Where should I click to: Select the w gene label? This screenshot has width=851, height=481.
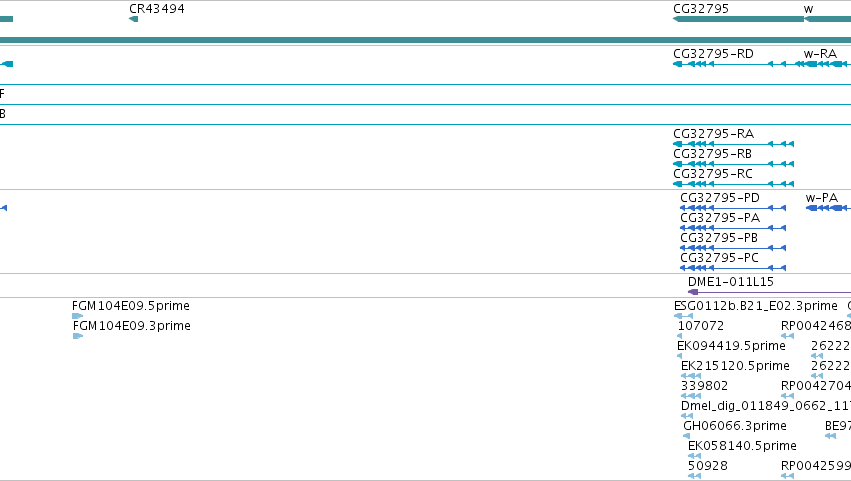808,9
